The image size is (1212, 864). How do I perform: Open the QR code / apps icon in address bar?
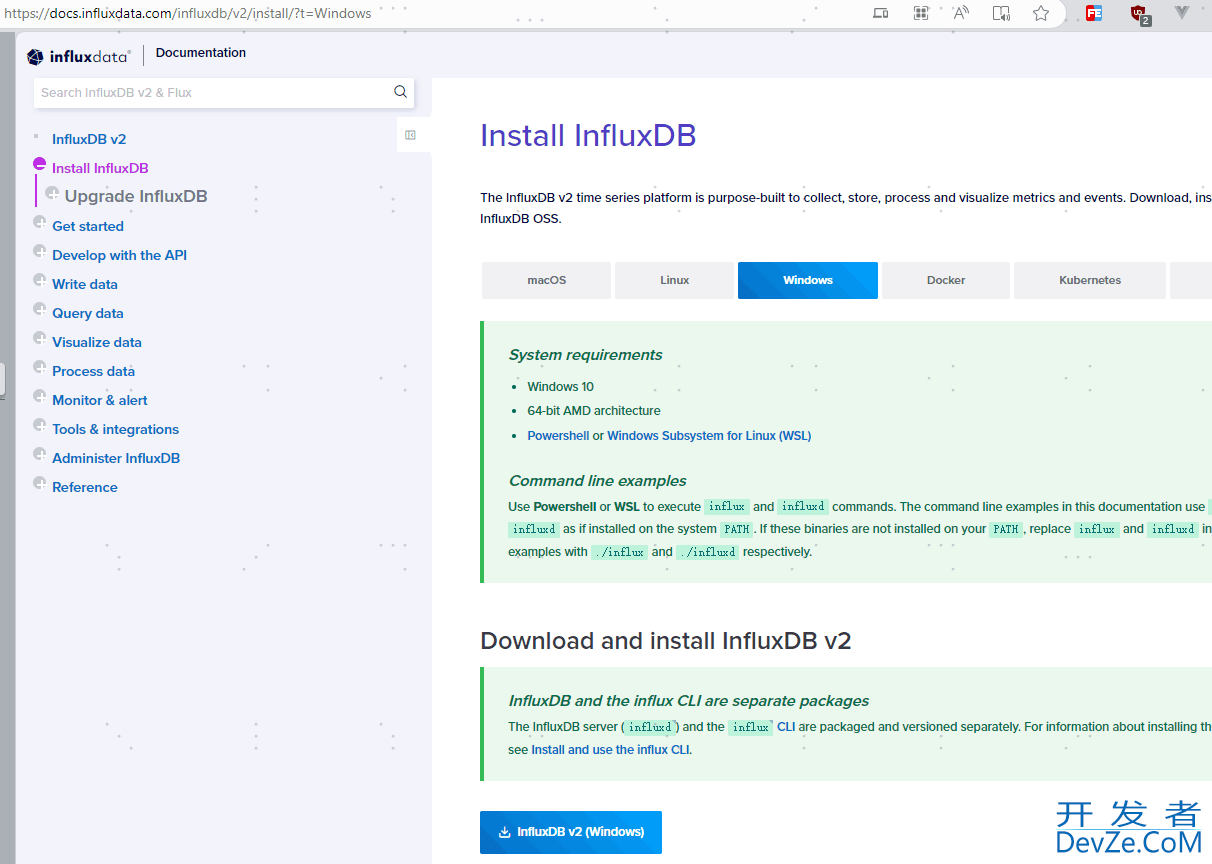pyautogui.click(x=921, y=13)
